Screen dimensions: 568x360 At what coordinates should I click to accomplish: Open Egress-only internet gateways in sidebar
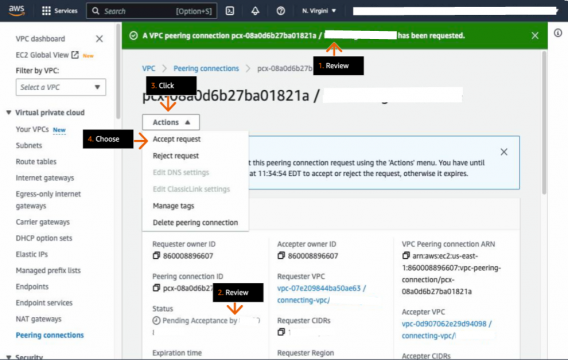click(x=48, y=200)
